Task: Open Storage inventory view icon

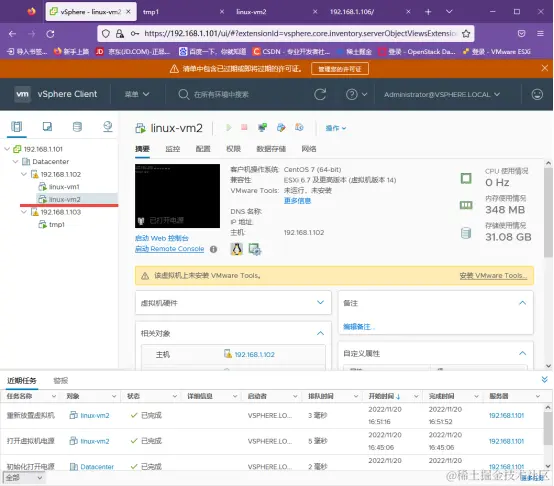Action: click(77, 126)
